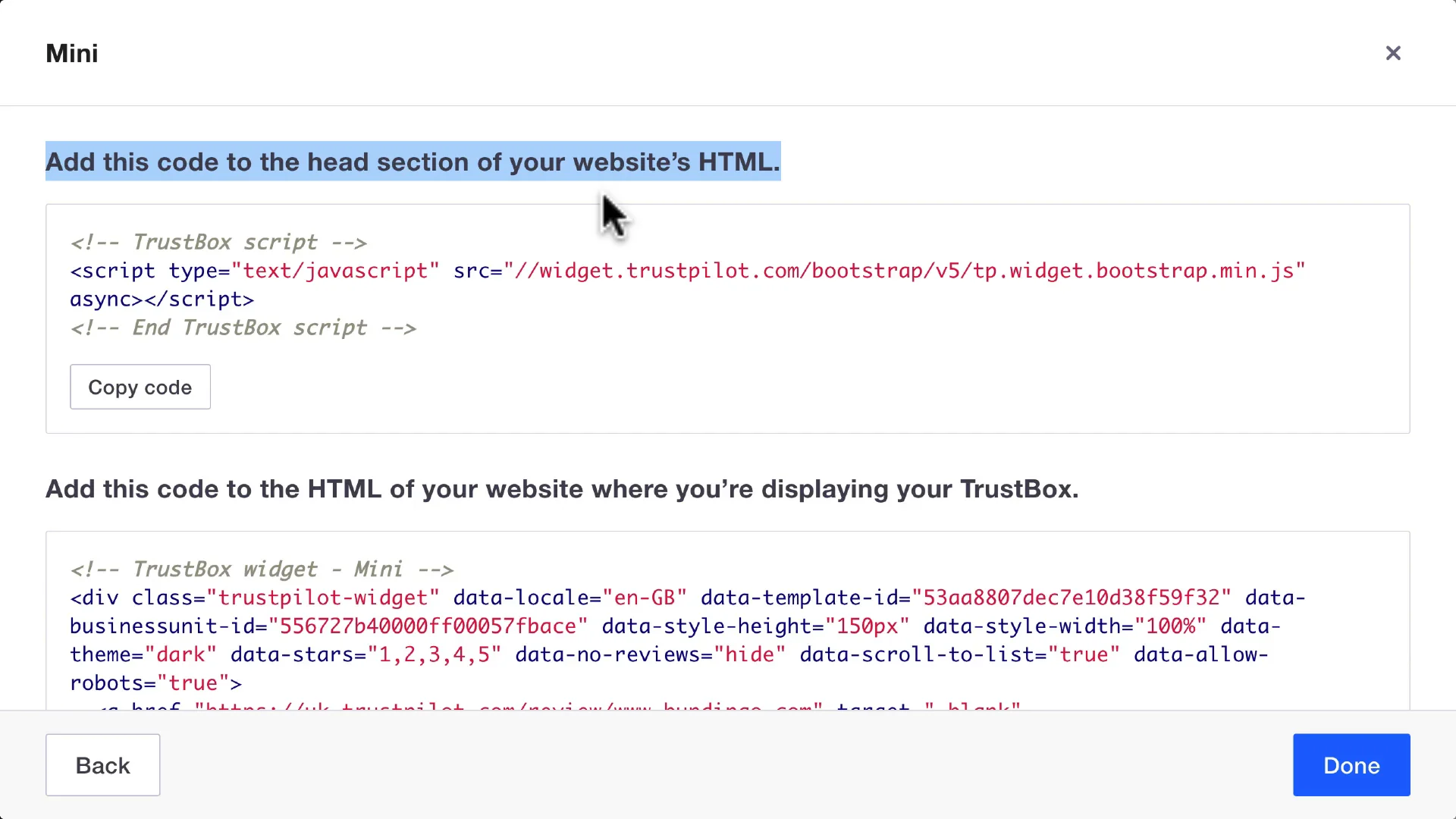Click the close X icon
Image resolution: width=1456 pixels, height=819 pixels.
(x=1393, y=53)
